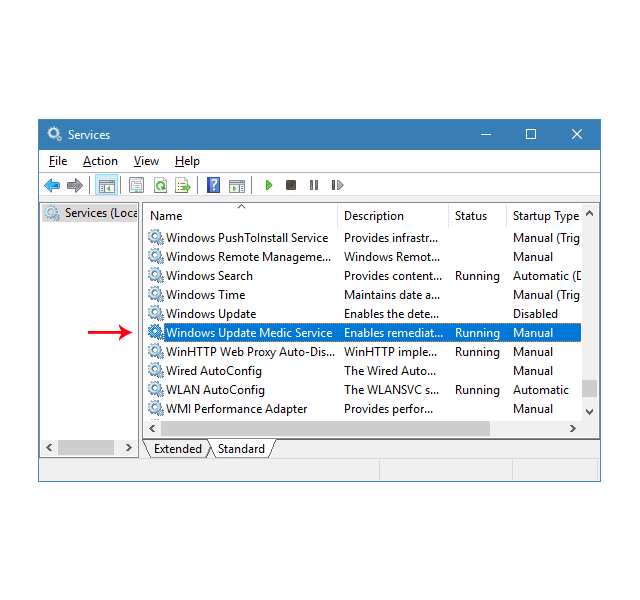Click services list horizontal scroll left arrow
640x600 pixels.
(x=152, y=428)
